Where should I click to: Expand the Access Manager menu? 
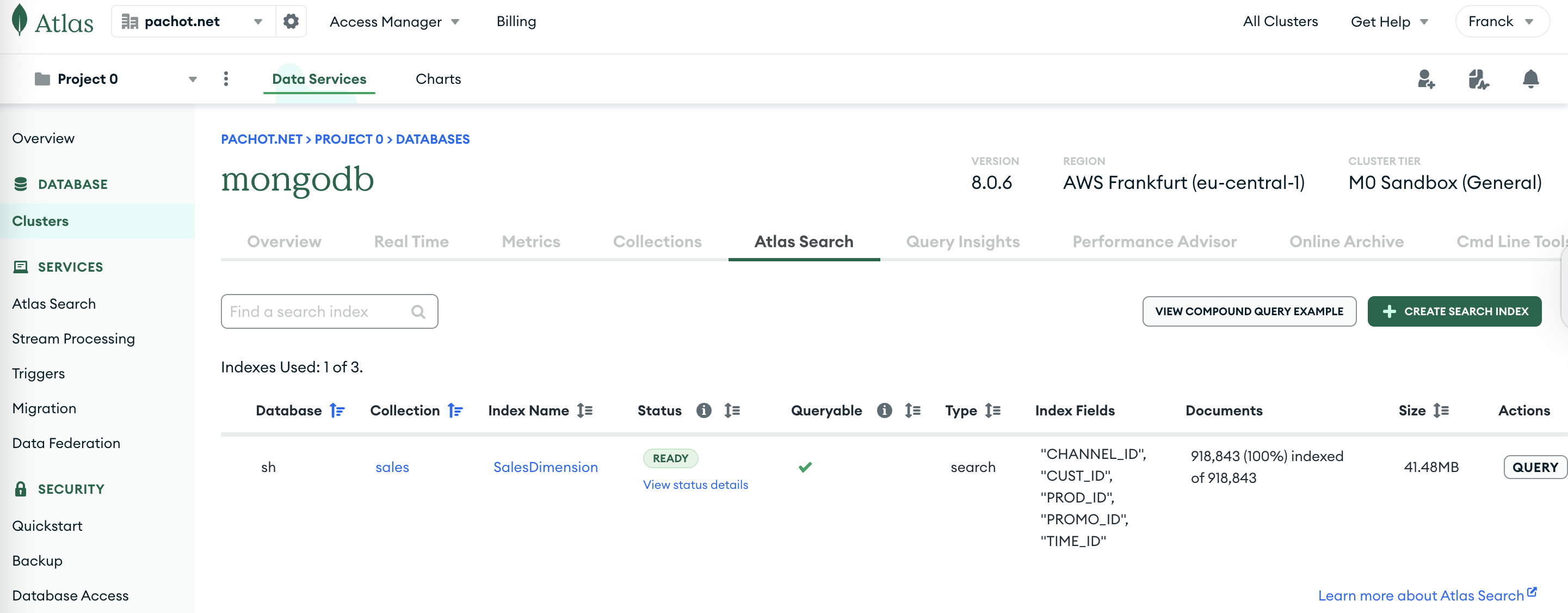[394, 21]
